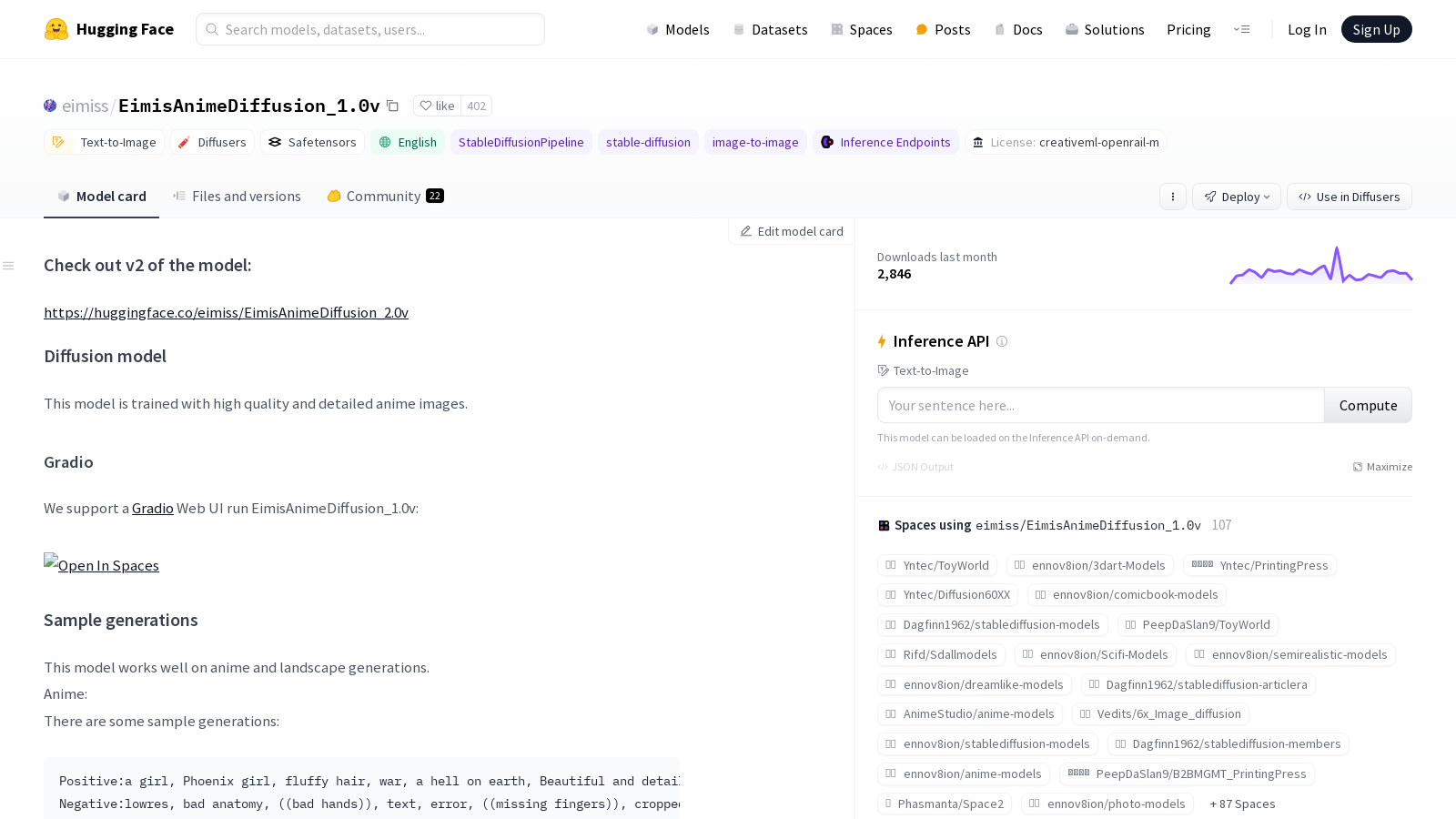
Task: Click Use in Diffusers button
Action: pos(1350,197)
